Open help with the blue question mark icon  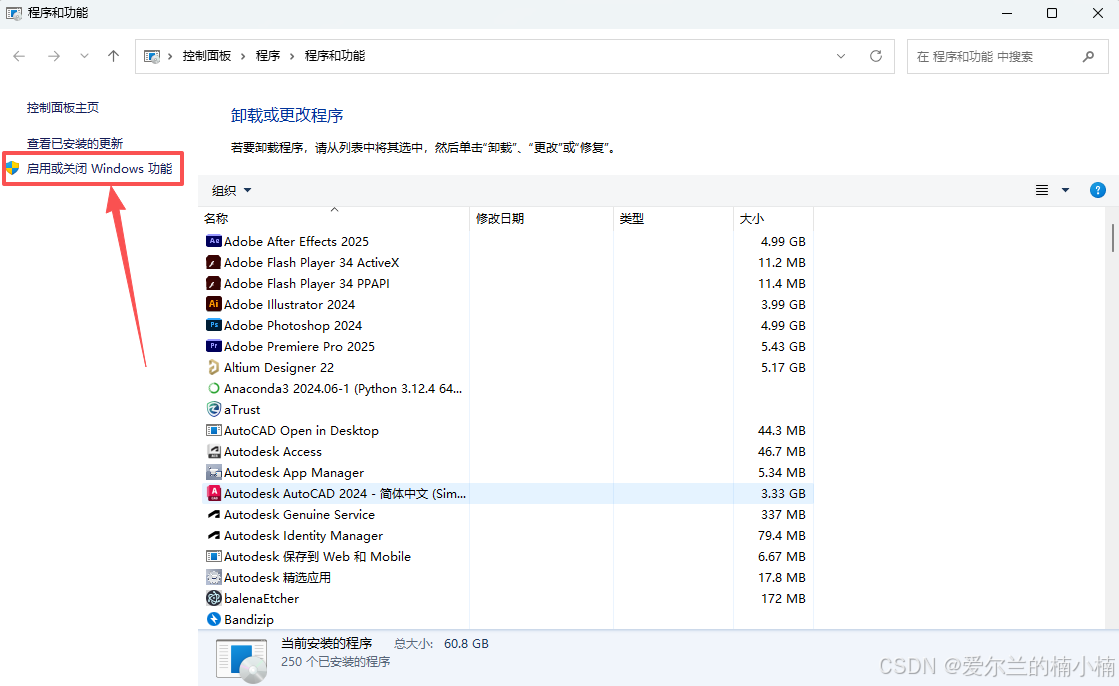click(x=1098, y=190)
